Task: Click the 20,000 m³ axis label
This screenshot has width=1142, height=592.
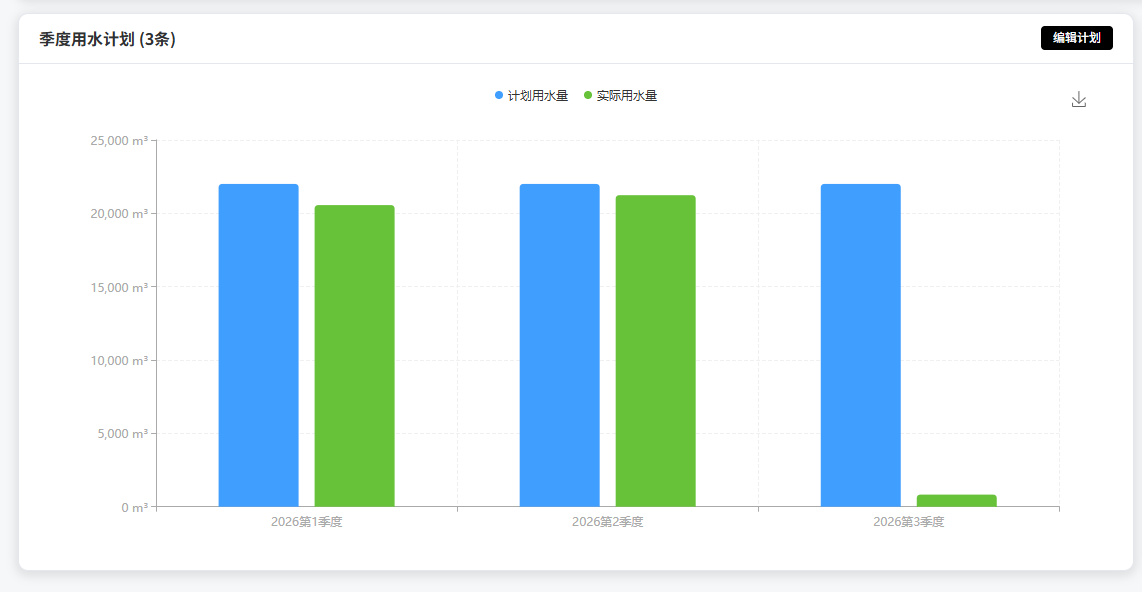Action: click(x=119, y=213)
